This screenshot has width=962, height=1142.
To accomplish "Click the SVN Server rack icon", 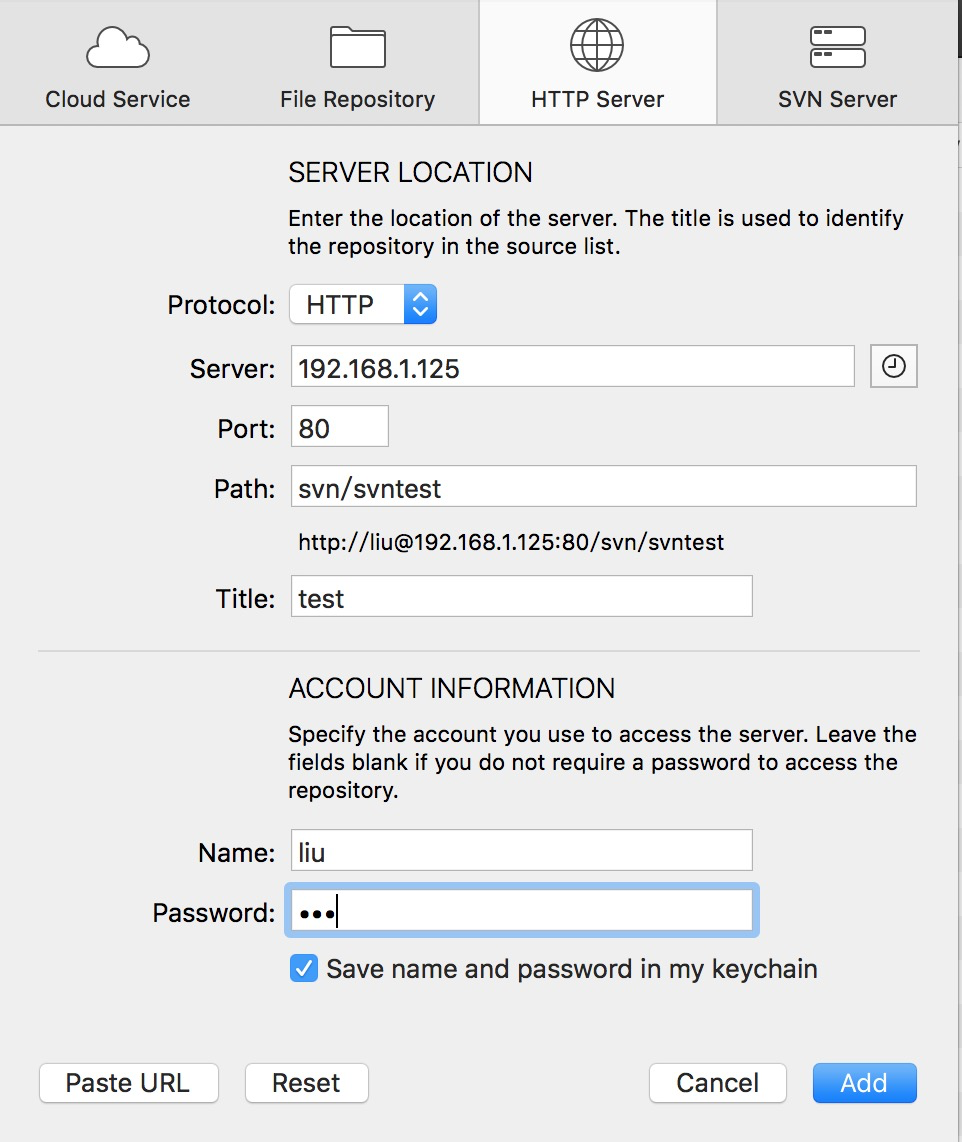I will [837, 47].
